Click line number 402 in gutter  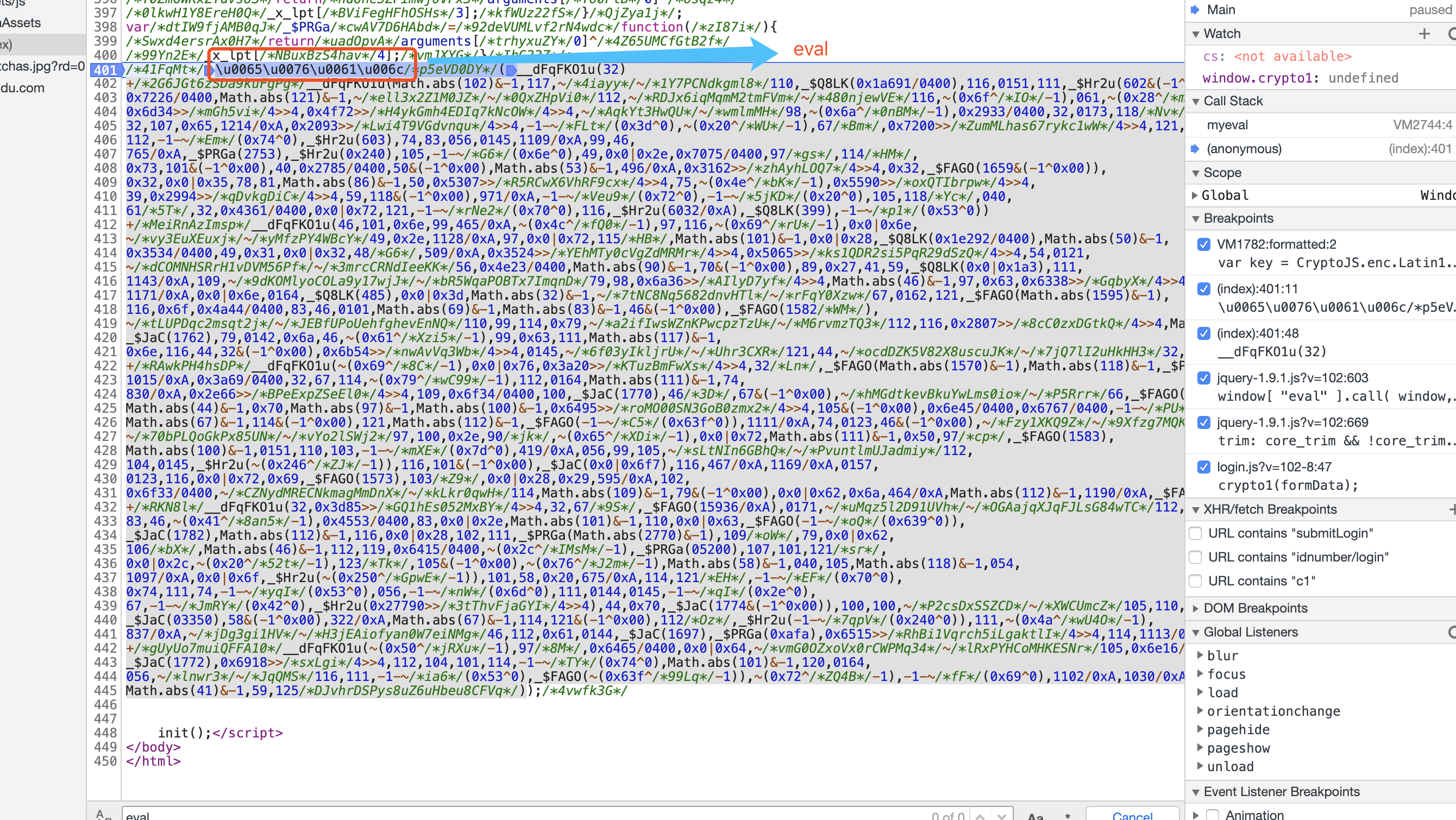(x=105, y=84)
